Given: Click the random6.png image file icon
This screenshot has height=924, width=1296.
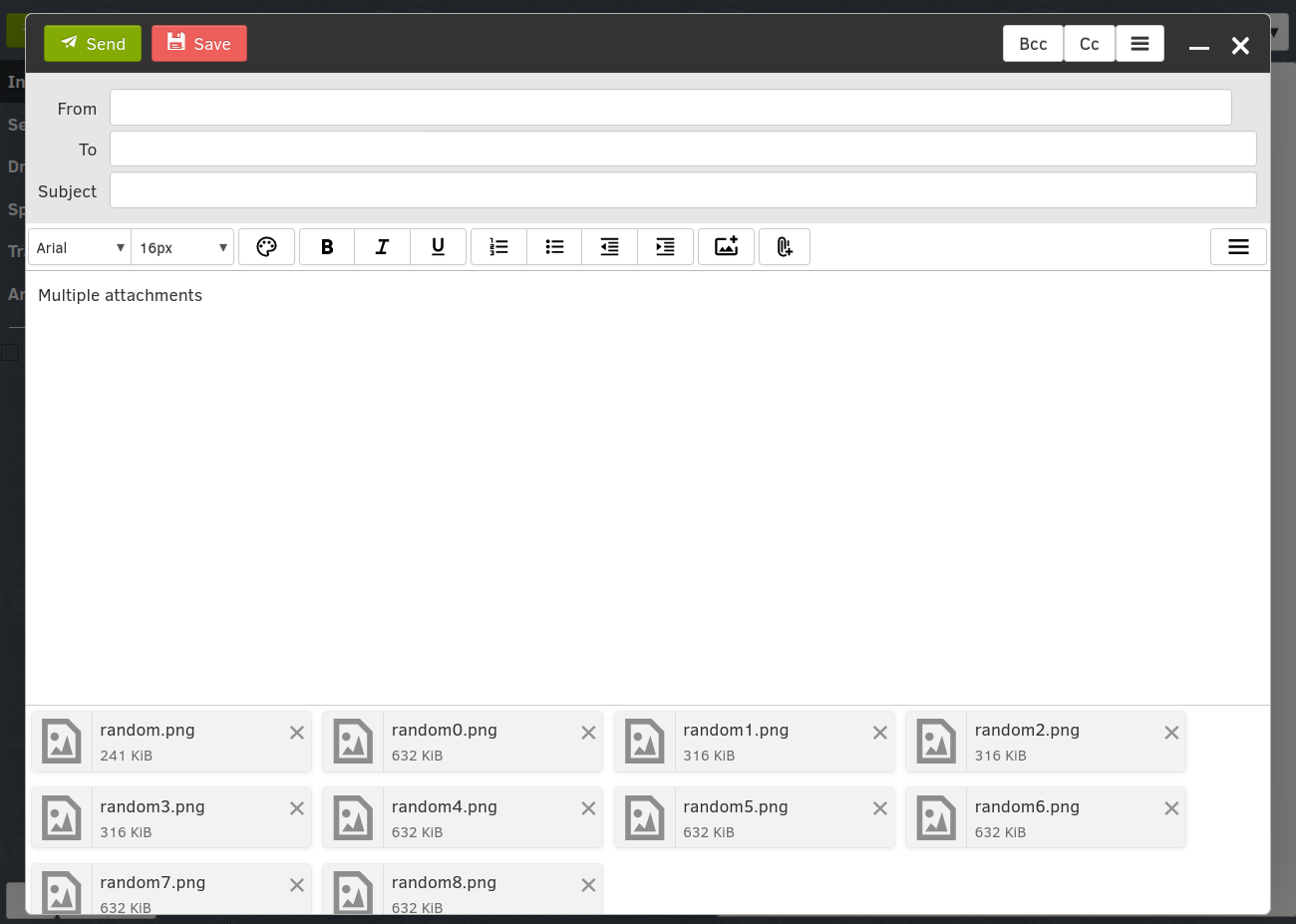Looking at the screenshot, I should [936, 817].
